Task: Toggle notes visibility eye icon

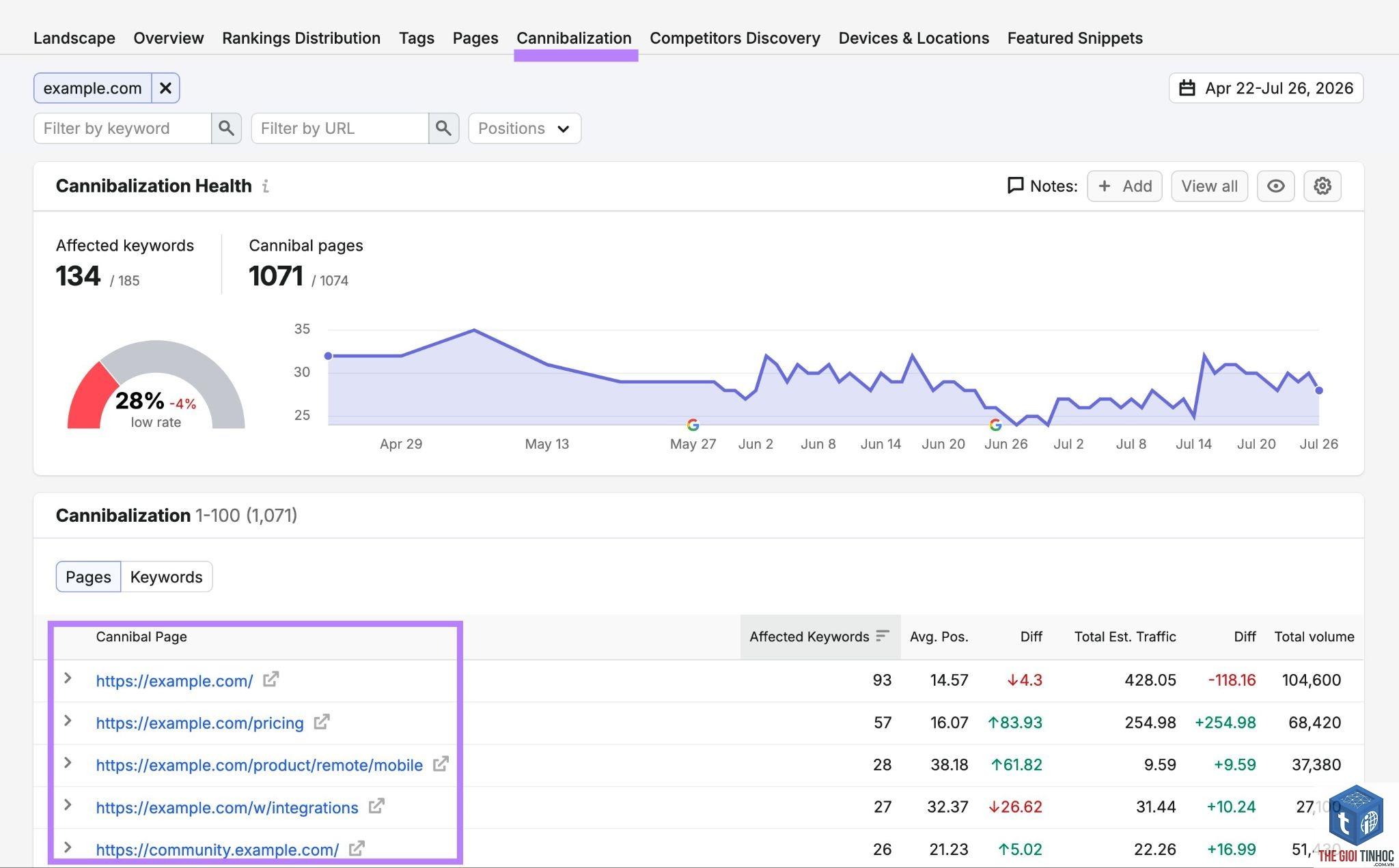Action: pyautogui.click(x=1275, y=186)
